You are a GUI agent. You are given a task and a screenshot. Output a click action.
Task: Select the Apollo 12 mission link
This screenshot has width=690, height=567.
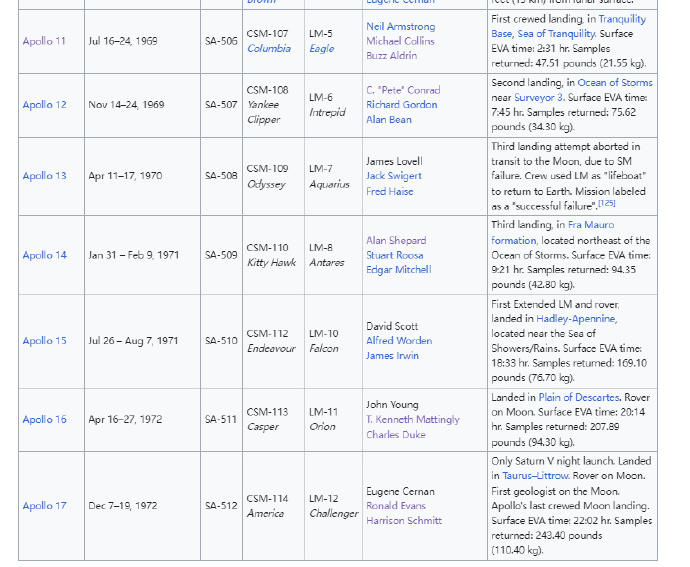click(x=44, y=105)
